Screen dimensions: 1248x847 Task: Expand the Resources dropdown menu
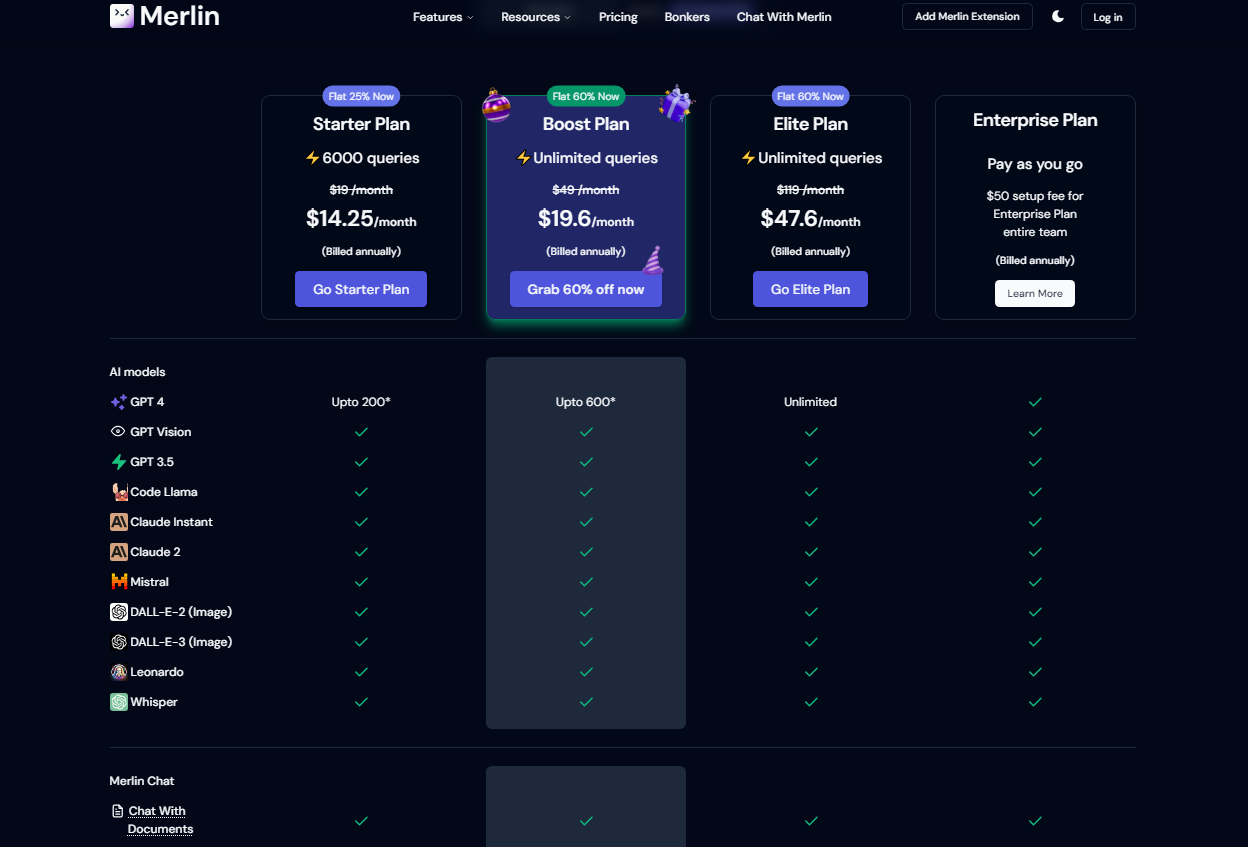click(536, 17)
